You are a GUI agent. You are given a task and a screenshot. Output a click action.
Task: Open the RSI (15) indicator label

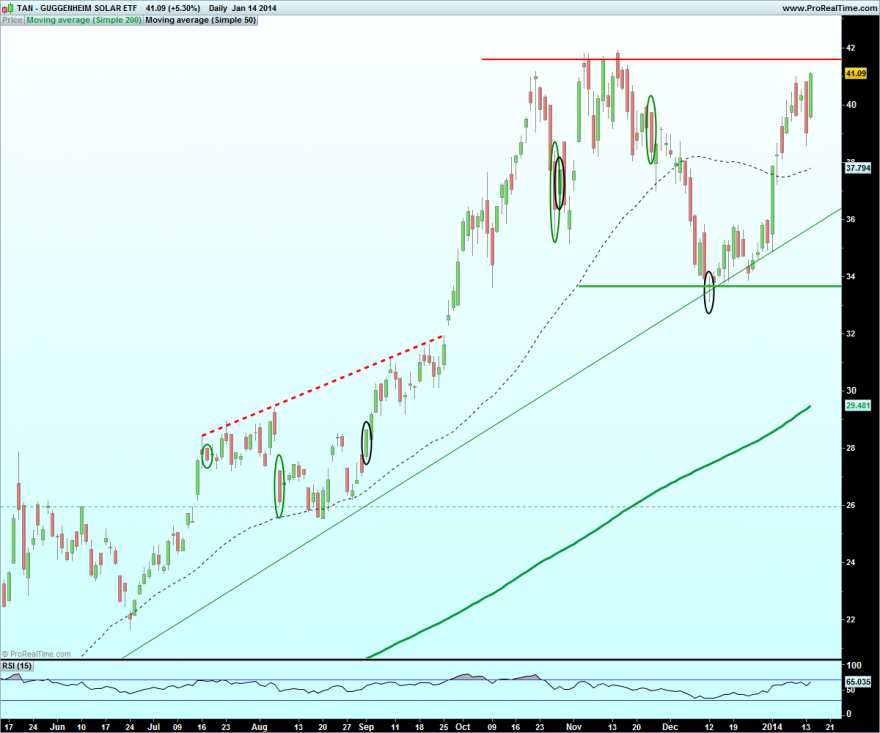17,666
